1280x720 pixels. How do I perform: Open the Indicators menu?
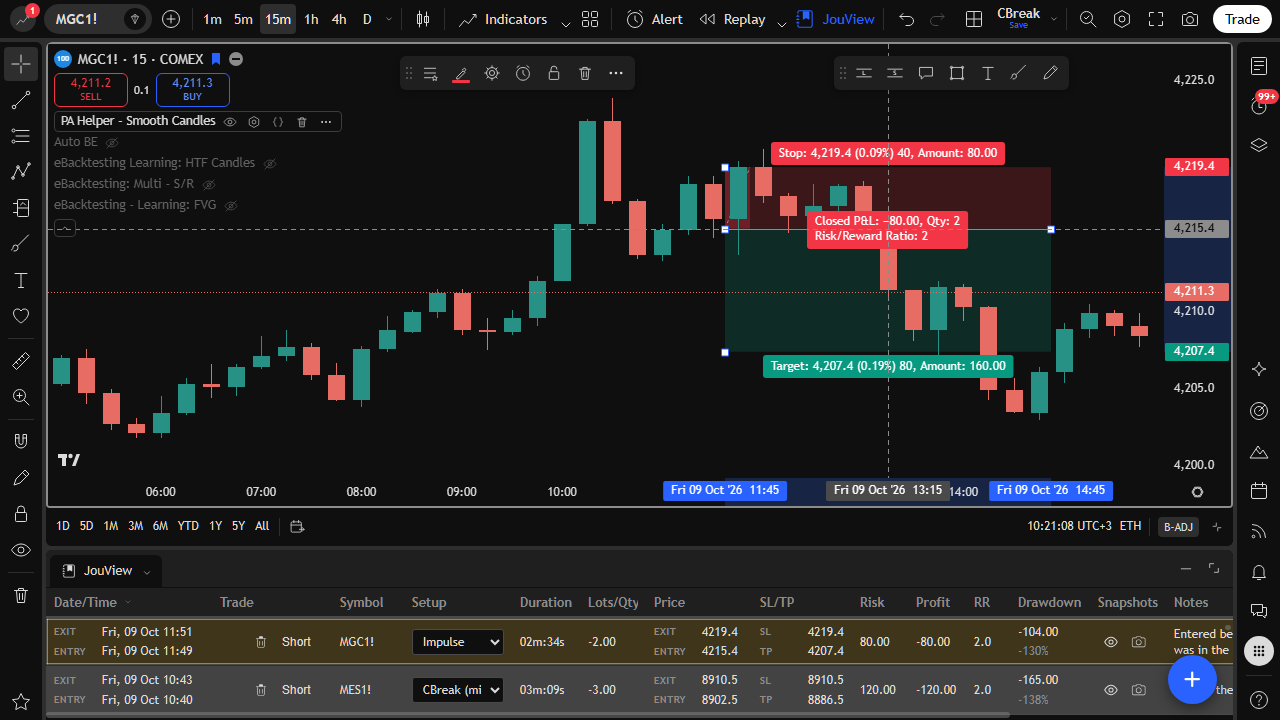click(503, 19)
